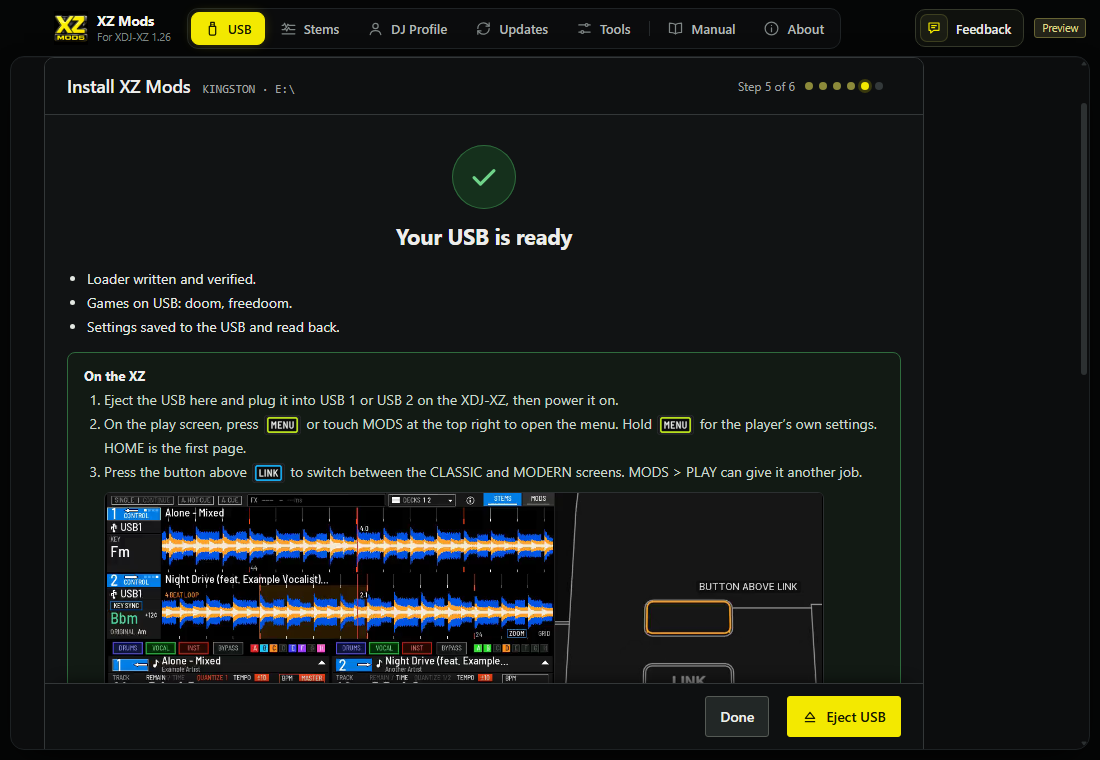
Task: Open the Tools tab
Action: tap(604, 29)
